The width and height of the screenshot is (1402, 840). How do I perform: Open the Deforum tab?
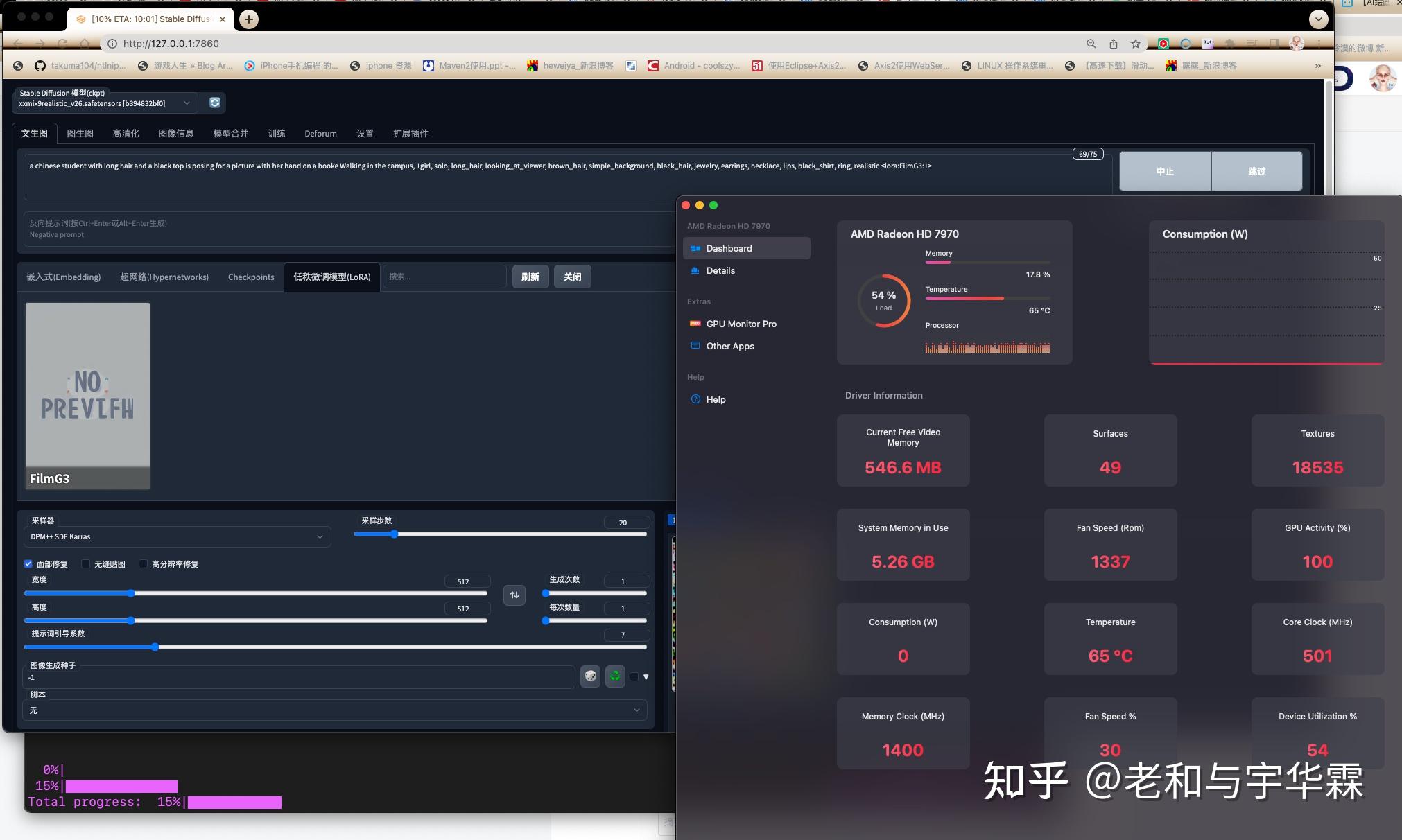tap(320, 133)
